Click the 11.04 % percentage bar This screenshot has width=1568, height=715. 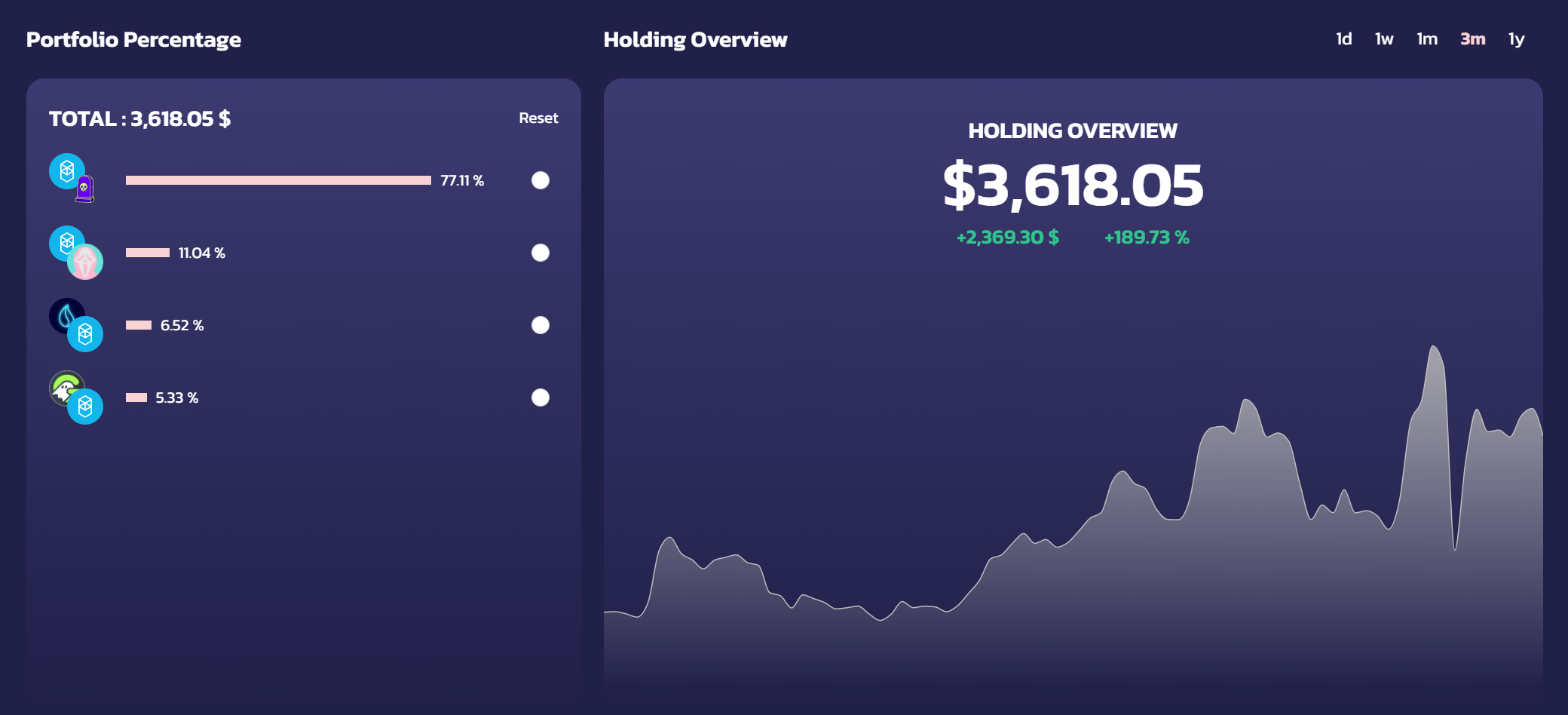[x=148, y=253]
